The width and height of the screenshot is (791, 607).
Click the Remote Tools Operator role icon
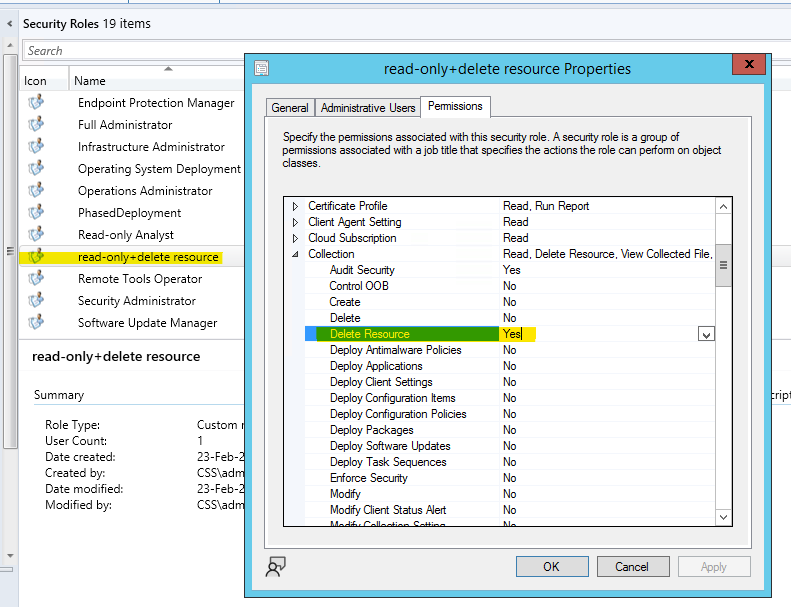click(x=36, y=279)
